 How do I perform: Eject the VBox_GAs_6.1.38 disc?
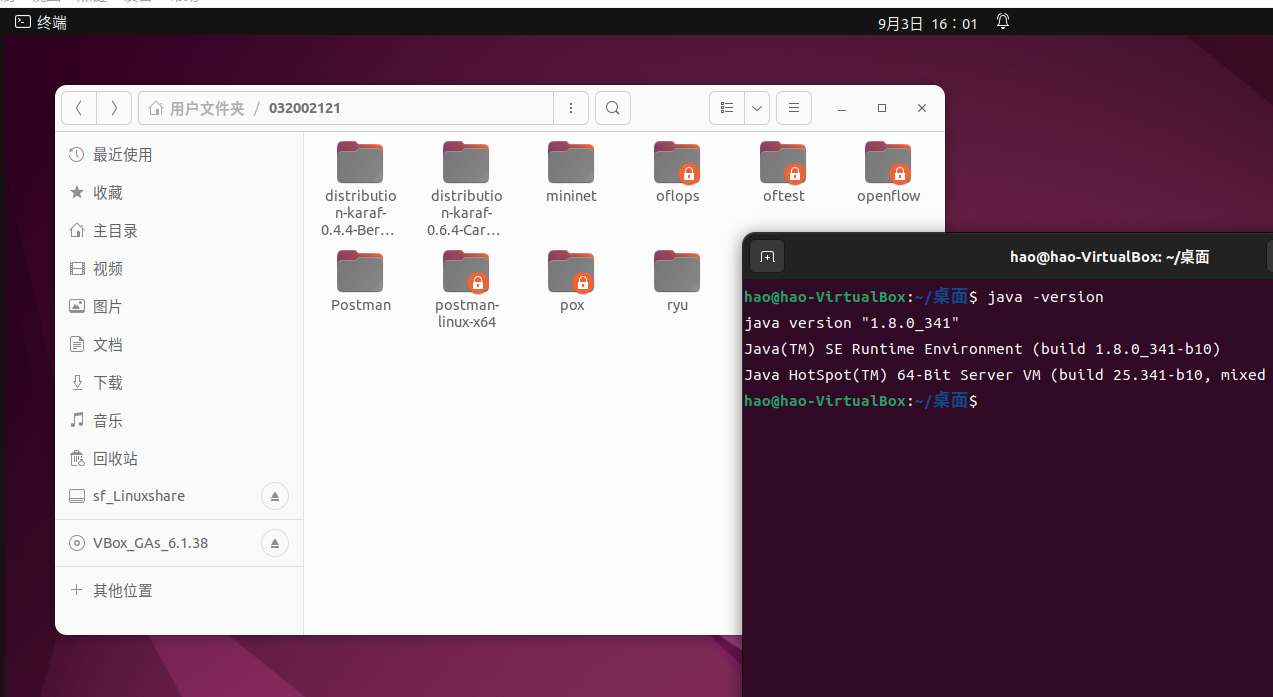pyautogui.click(x=275, y=543)
